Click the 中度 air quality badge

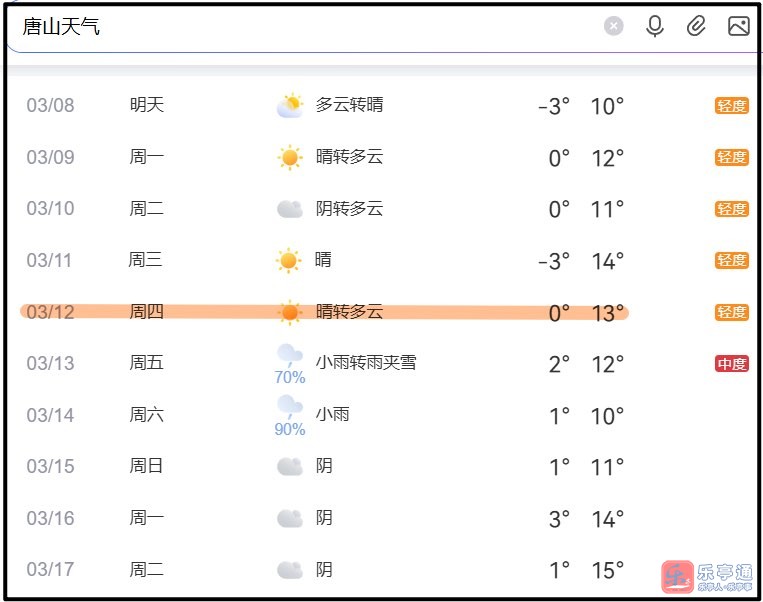[x=731, y=364]
